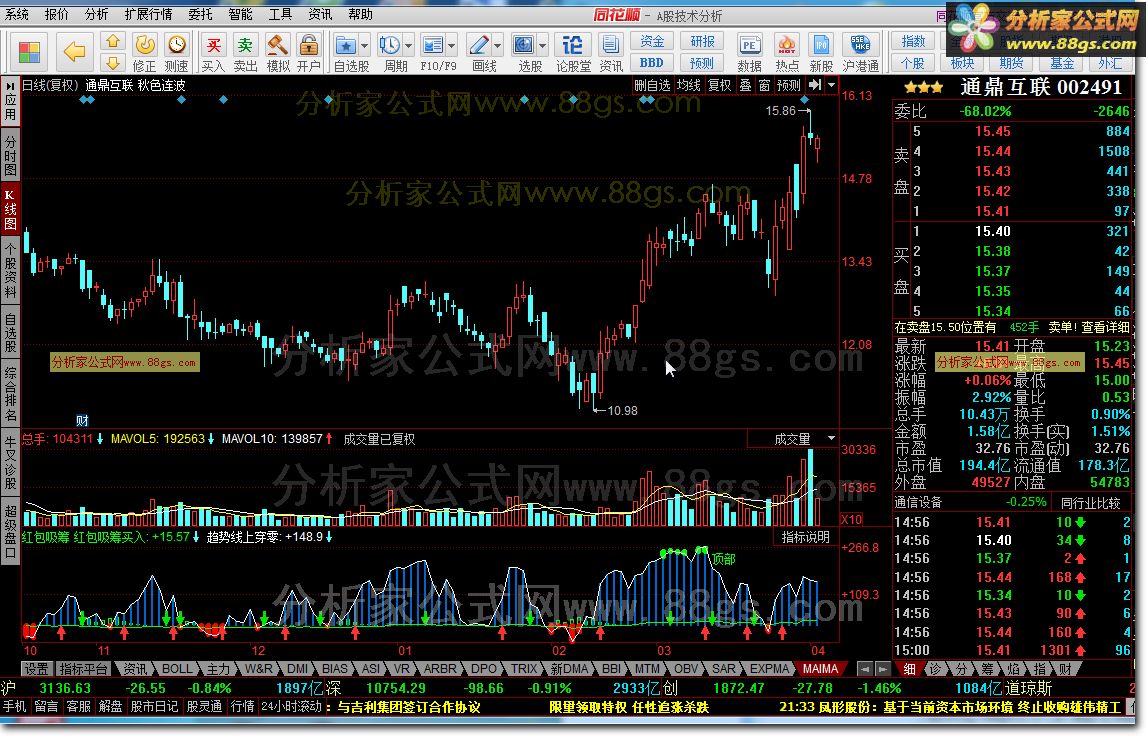
Task: Expand the F10/F9 dropdown arrow
Action: click(452, 45)
